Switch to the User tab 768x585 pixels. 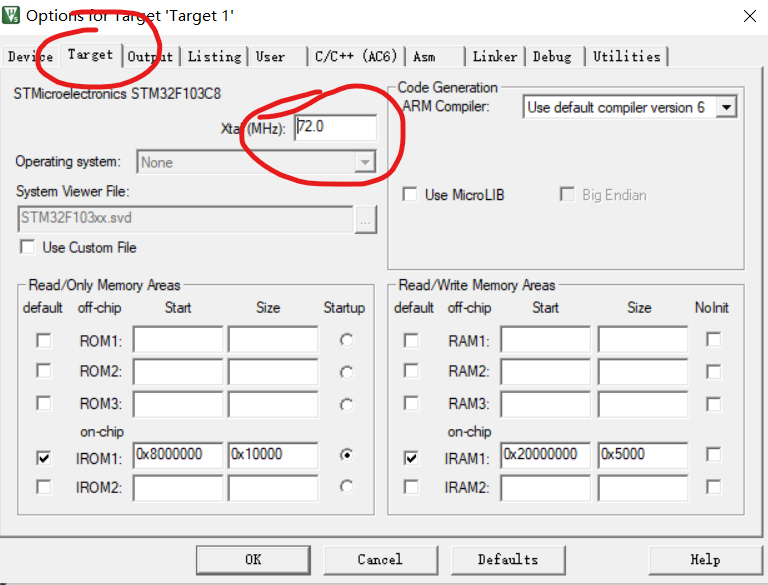[278, 56]
